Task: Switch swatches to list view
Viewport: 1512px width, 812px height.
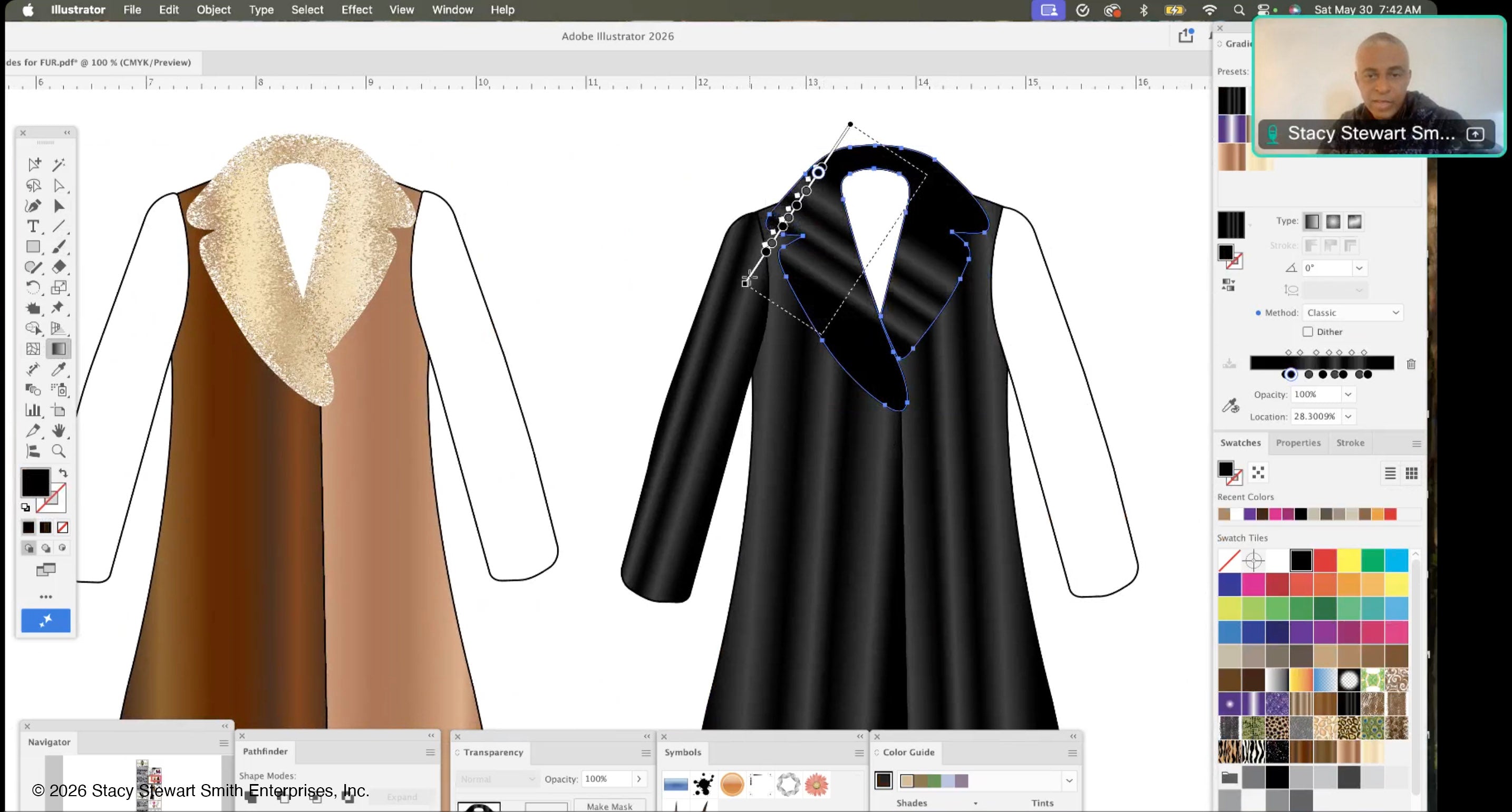Action: [x=1390, y=473]
